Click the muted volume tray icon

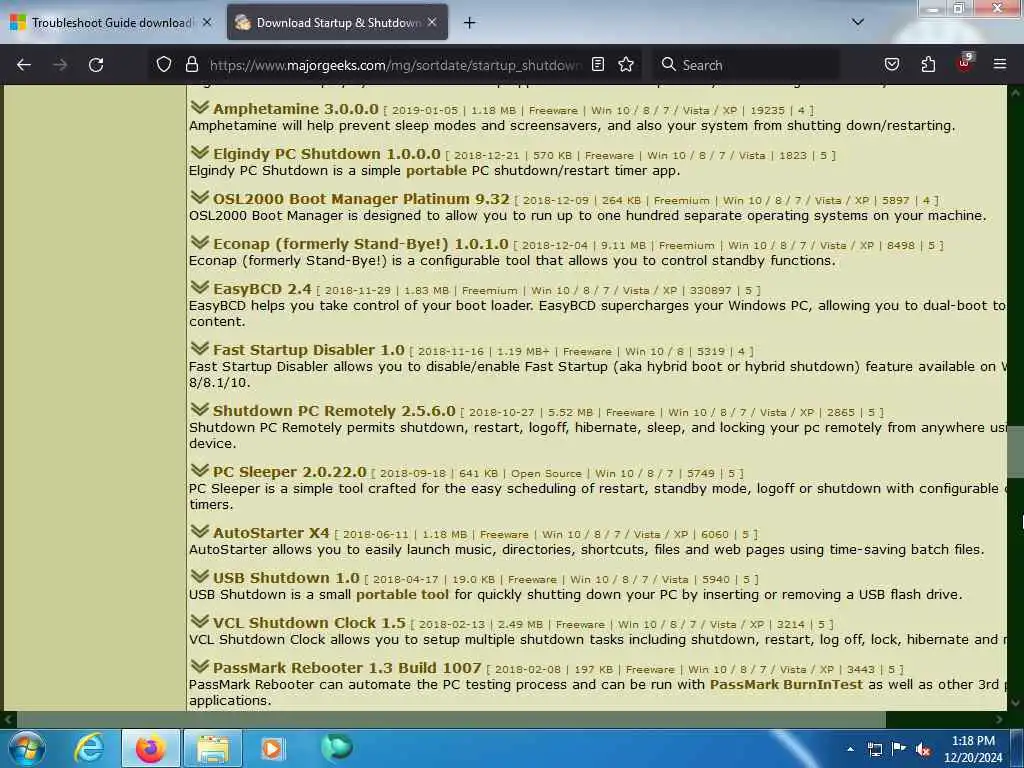(923, 749)
